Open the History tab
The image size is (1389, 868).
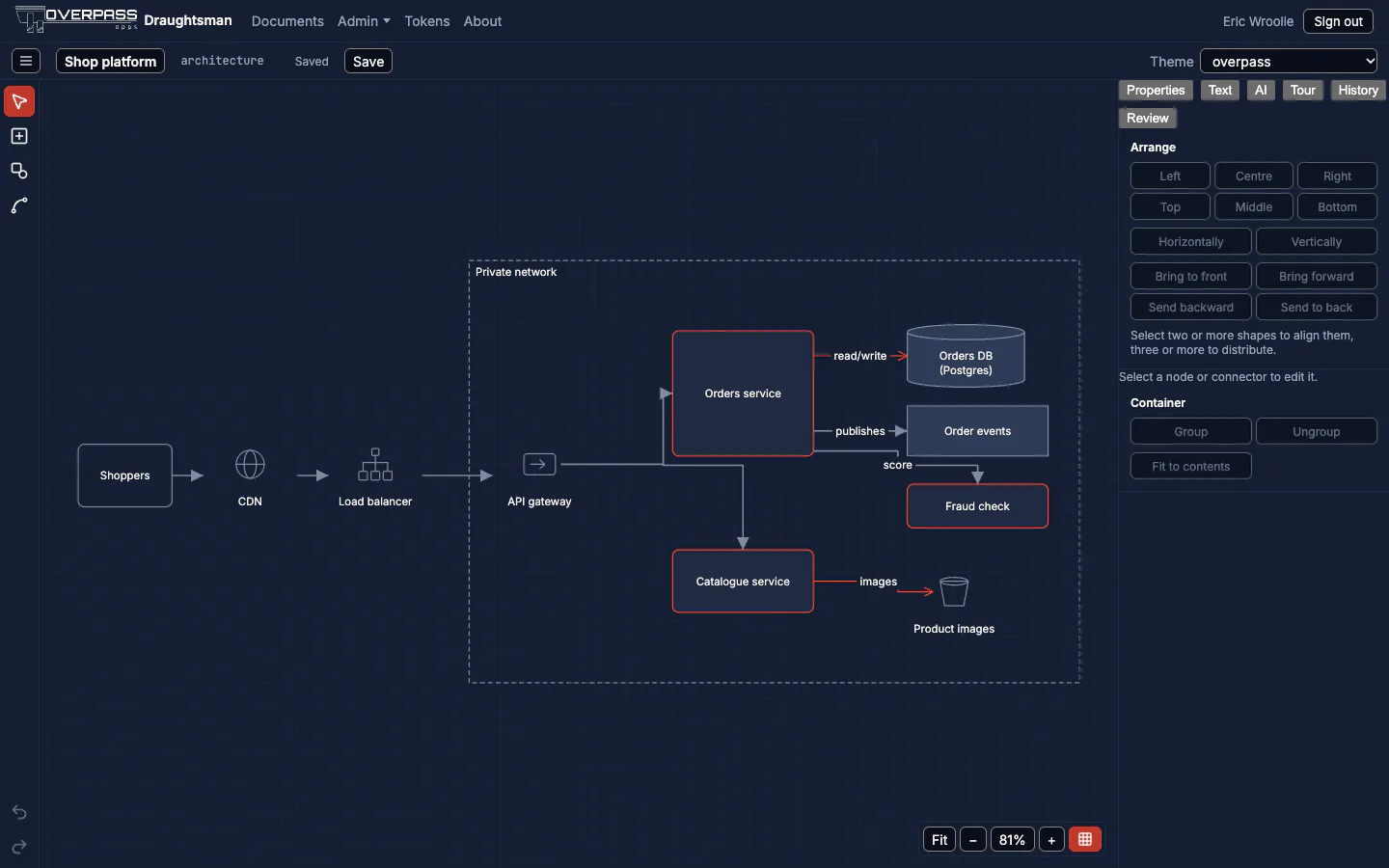(x=1358, y=91)
